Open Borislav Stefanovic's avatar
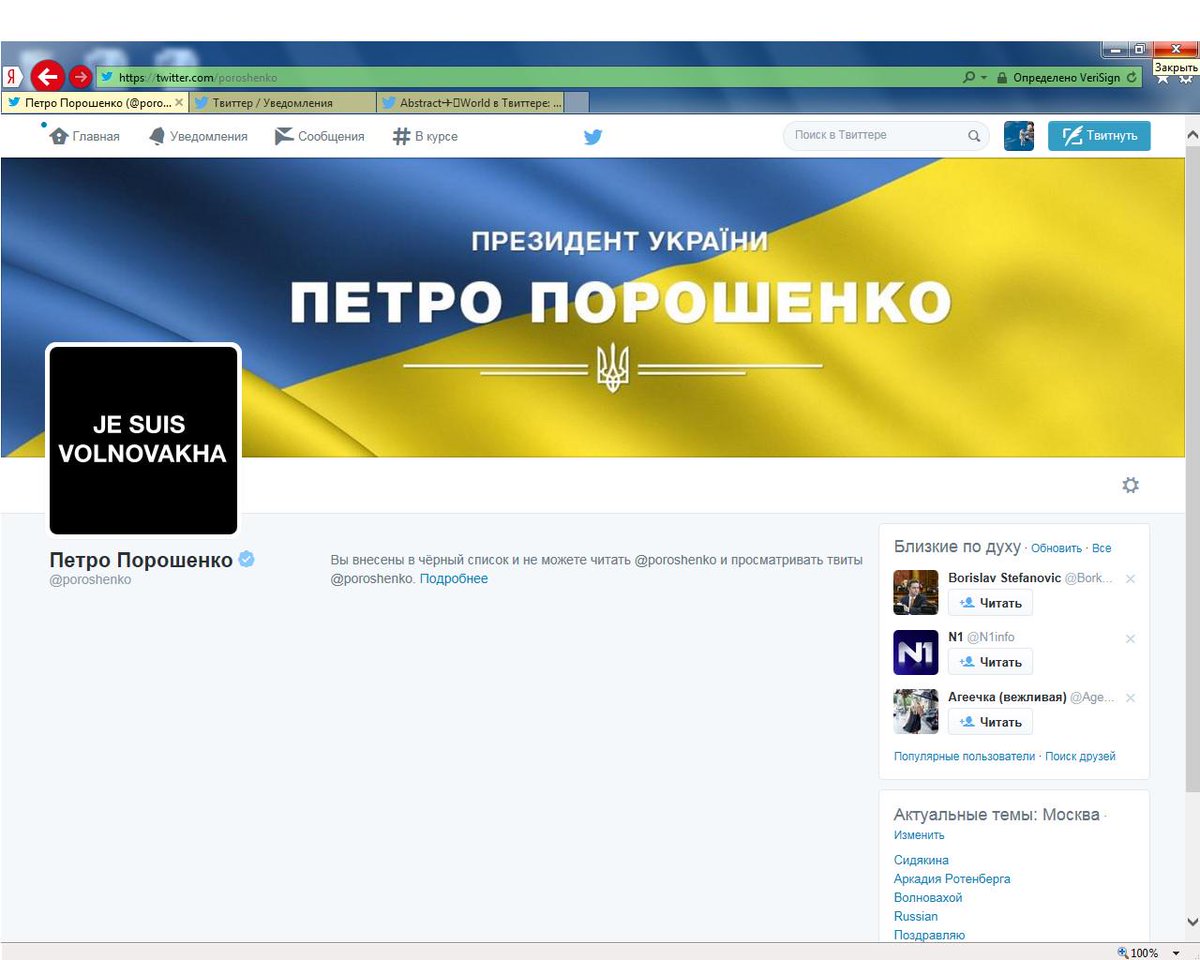 pos(915,592)
